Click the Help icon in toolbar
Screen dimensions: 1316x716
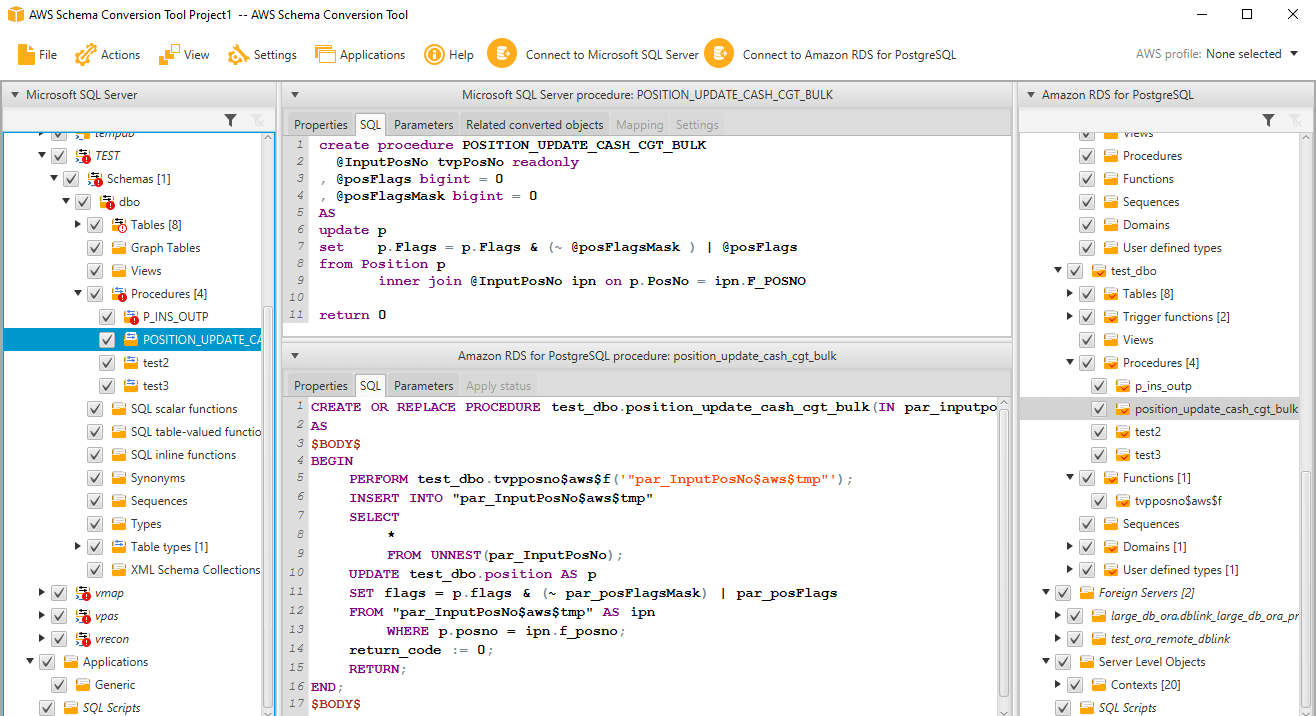point(434,54)
